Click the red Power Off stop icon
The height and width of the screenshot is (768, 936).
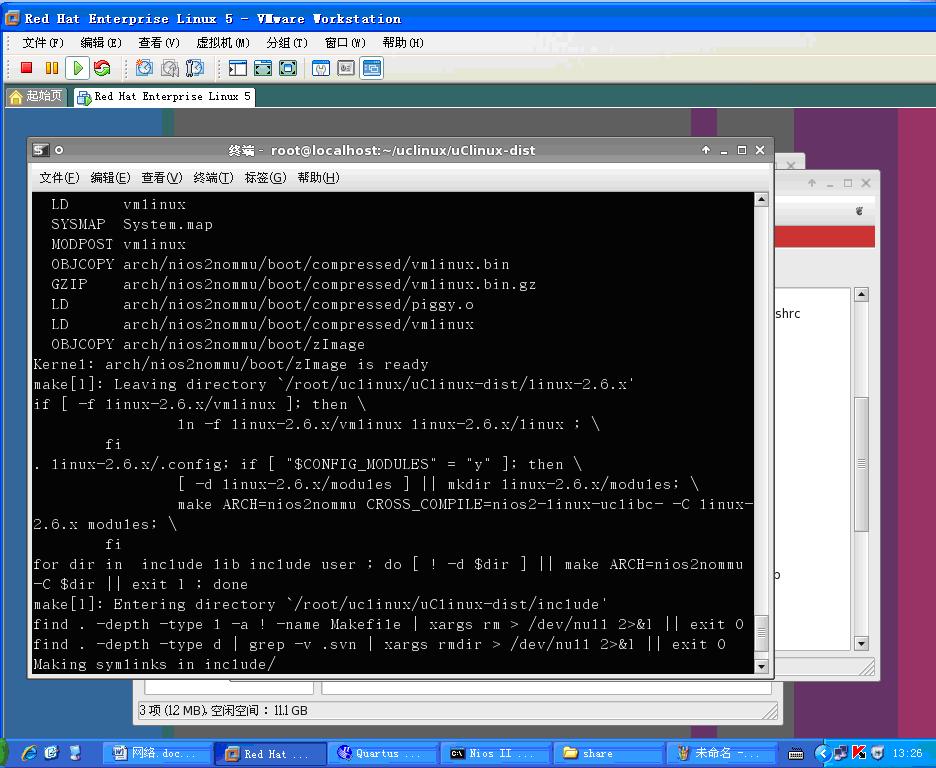[x=26, y=68]
